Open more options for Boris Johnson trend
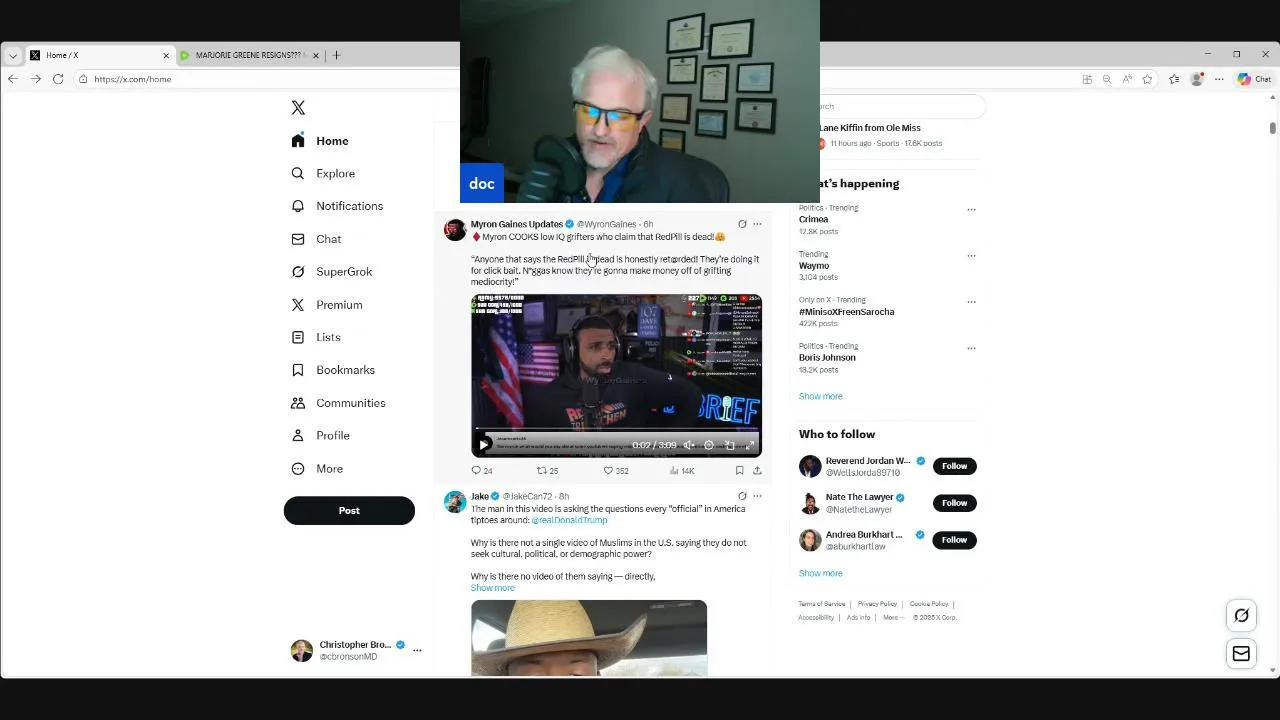1280x720 pixels. tap(971, 348)
